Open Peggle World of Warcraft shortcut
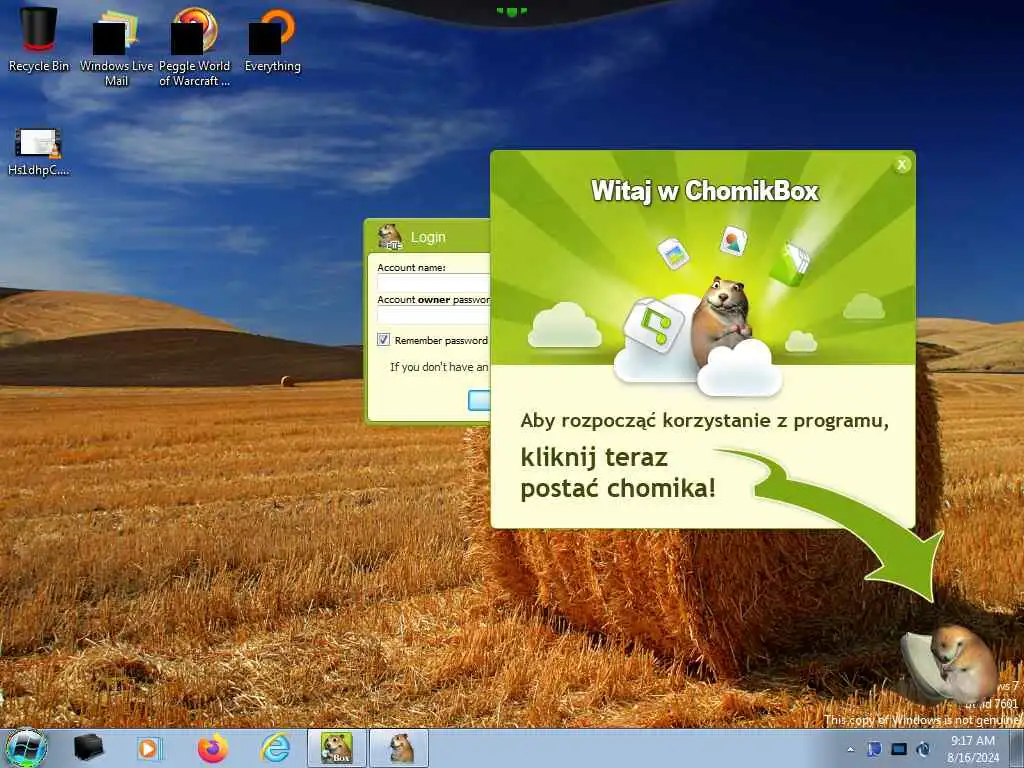Screen dimensions: 1024x768 point(195,47)
